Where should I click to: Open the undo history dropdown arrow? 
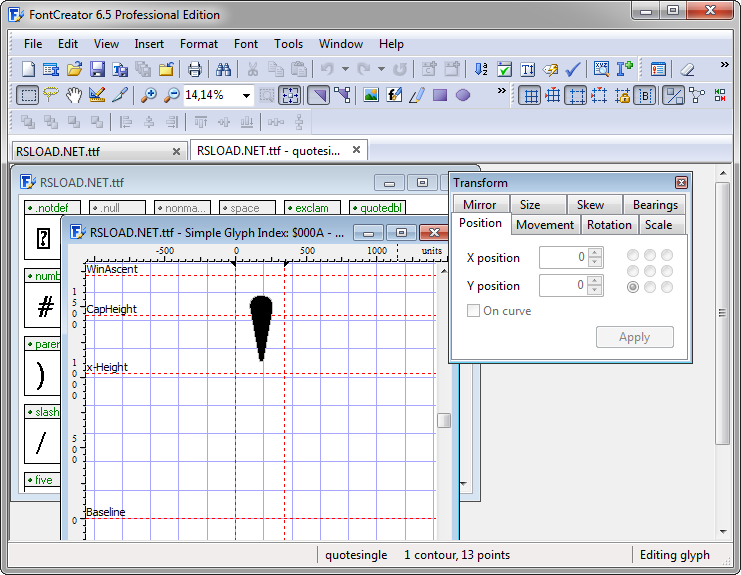click(x=345, y=69)
